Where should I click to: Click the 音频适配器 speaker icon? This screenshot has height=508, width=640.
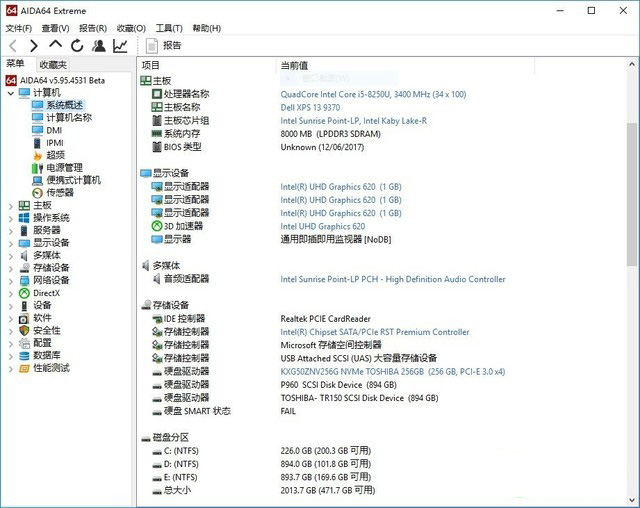coord(157,279)
